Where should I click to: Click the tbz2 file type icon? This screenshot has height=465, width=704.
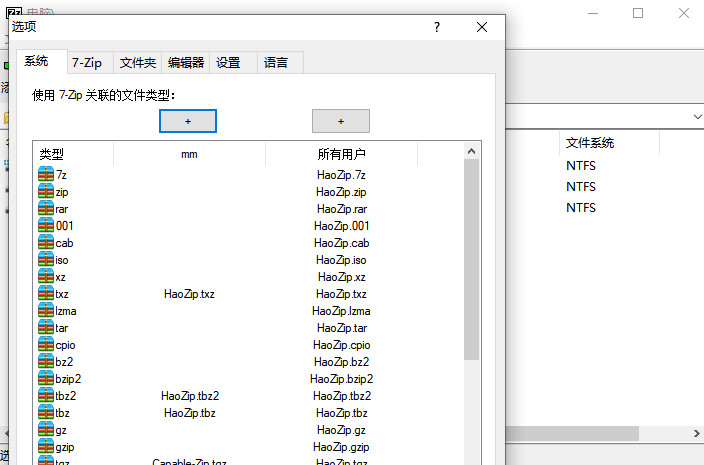(46, 395)
